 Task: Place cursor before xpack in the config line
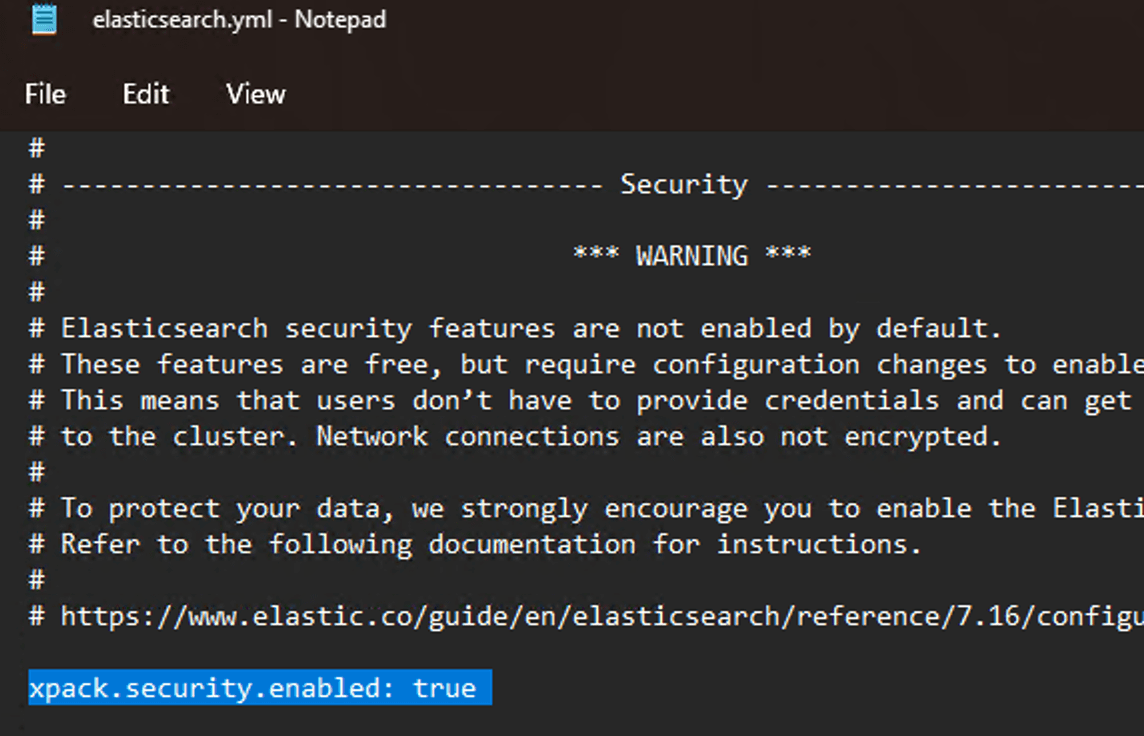(32, 687)
